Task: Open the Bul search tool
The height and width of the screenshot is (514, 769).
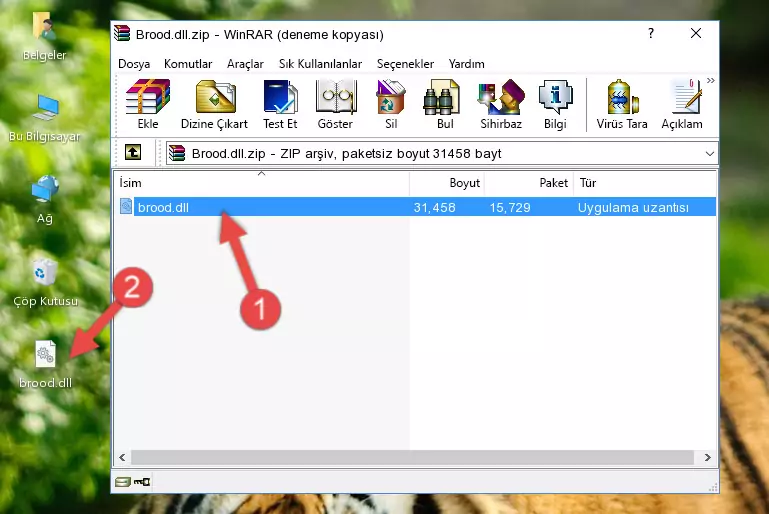Action: [x=444, y=104]
